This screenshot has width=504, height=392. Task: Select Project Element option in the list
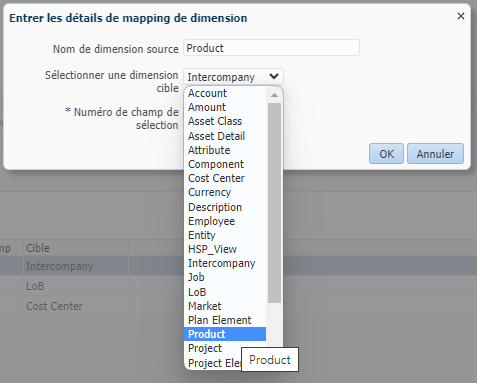tap(214, 363)
